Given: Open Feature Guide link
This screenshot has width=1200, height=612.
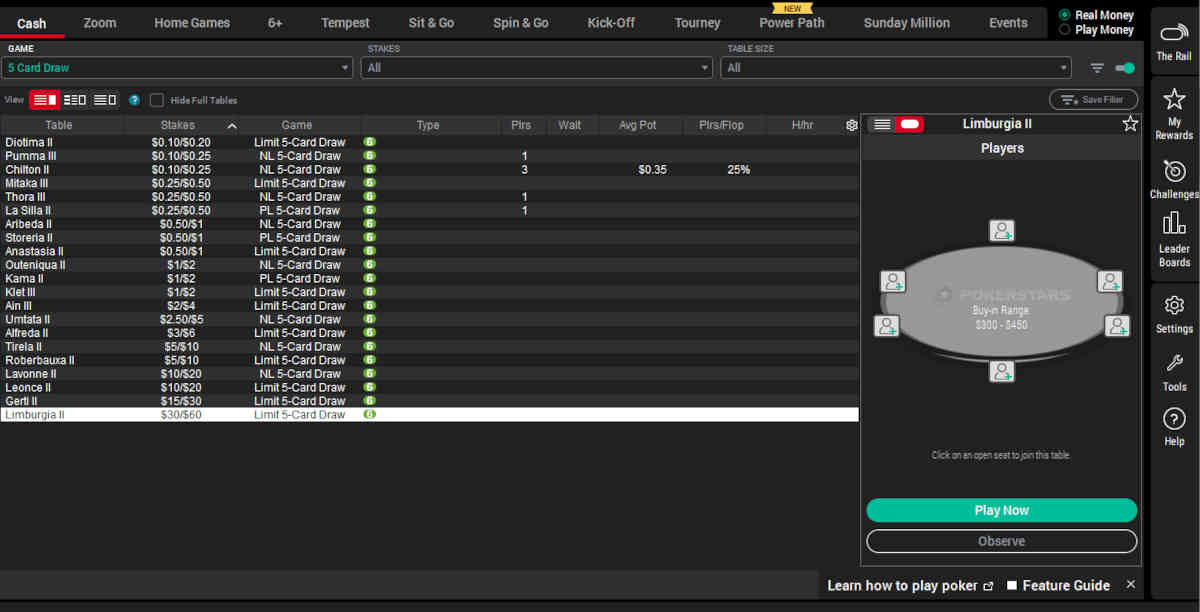Looking at the screenshot, I should 1058,585.
